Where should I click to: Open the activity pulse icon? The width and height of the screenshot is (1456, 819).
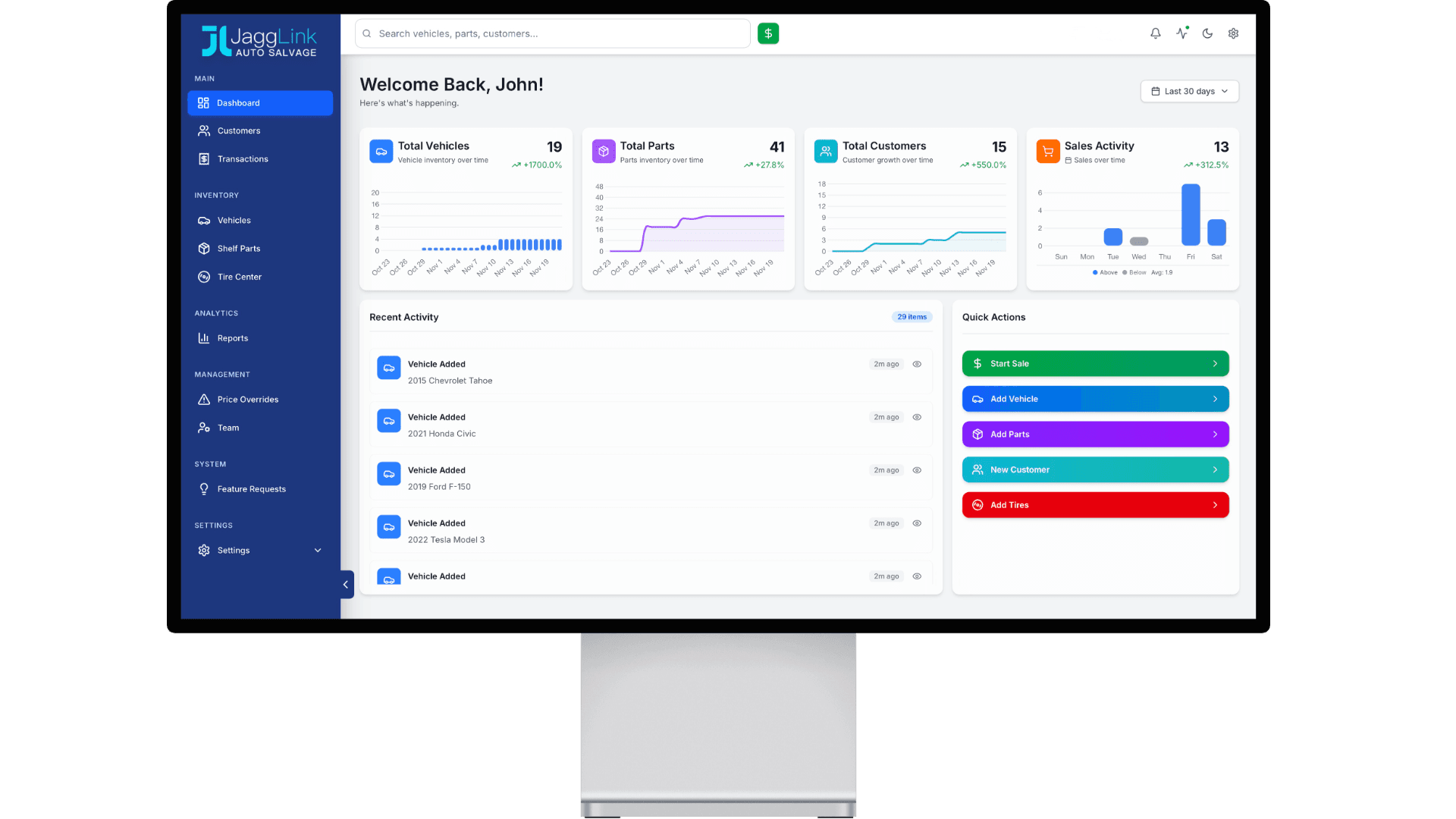click(x=1181, y=33)
